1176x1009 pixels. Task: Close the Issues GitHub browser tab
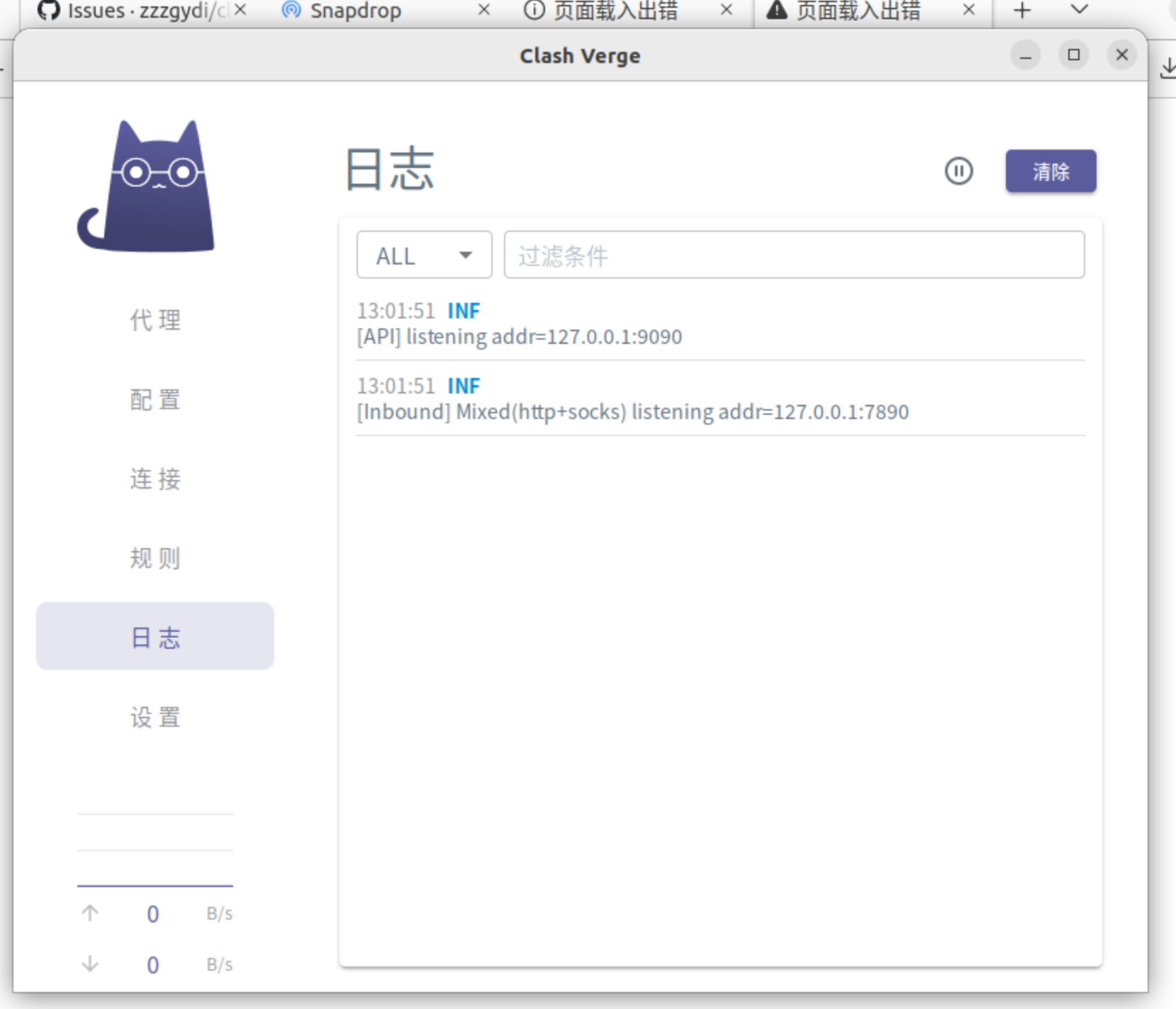(x=241, y=10)
